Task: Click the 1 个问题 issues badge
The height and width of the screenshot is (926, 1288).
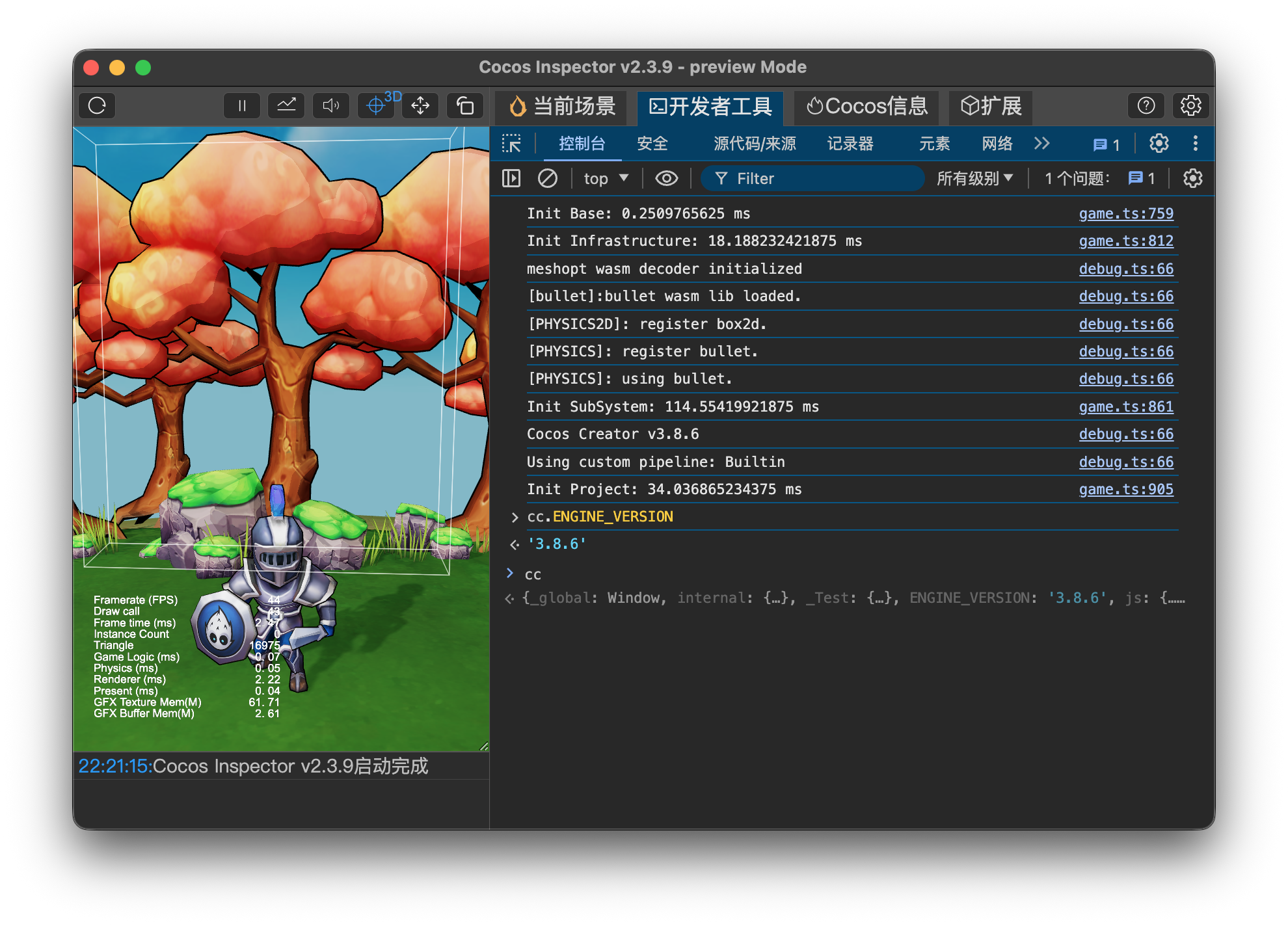Action: [x=1100, y=178]
